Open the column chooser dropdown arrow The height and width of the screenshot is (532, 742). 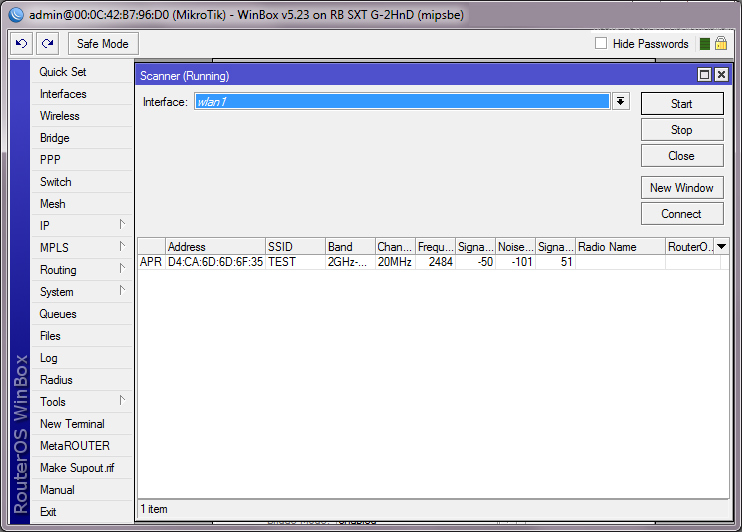(x=721, y=247)
